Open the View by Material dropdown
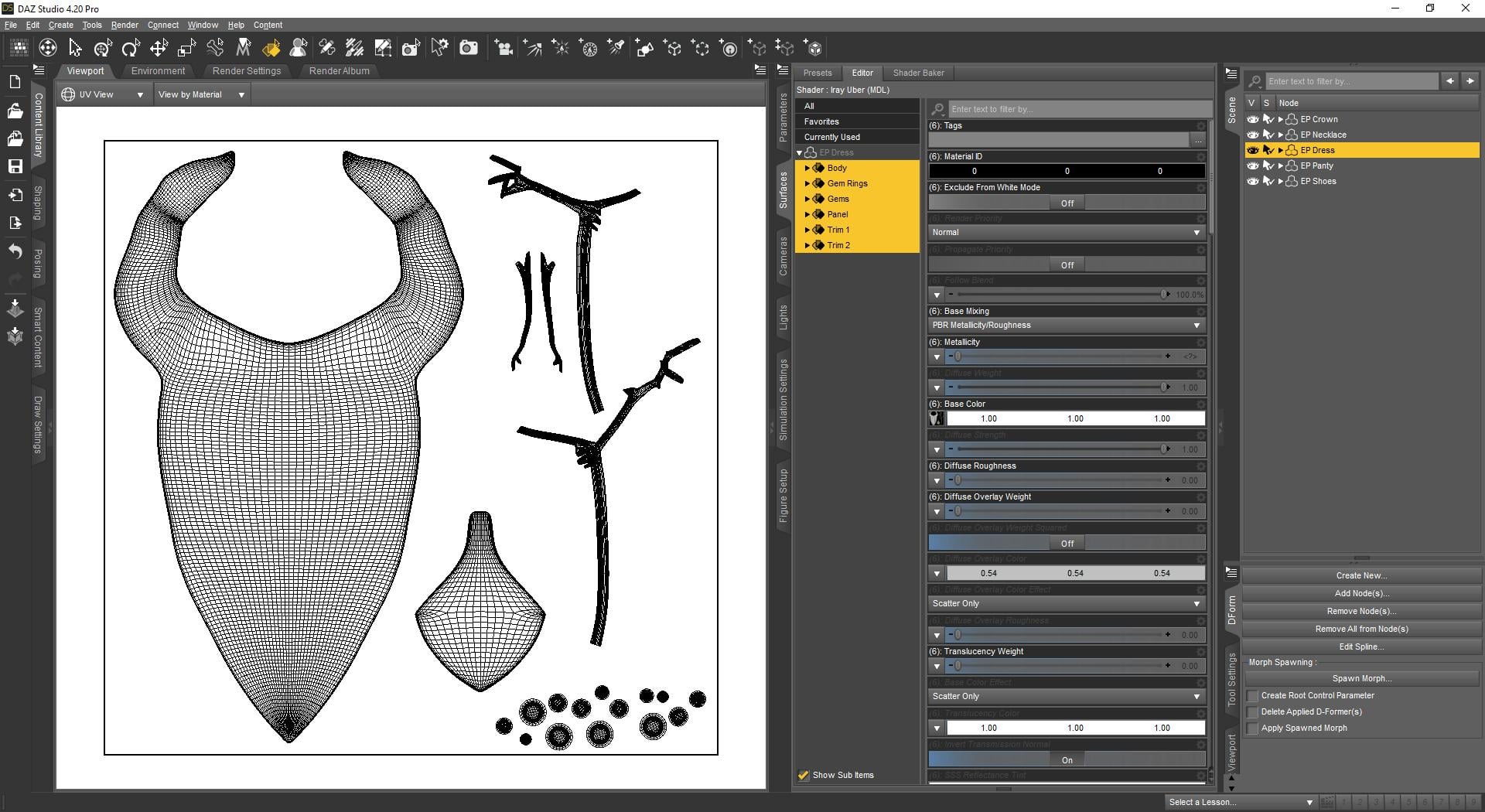 pyautogui.click(x=201, y=94)
